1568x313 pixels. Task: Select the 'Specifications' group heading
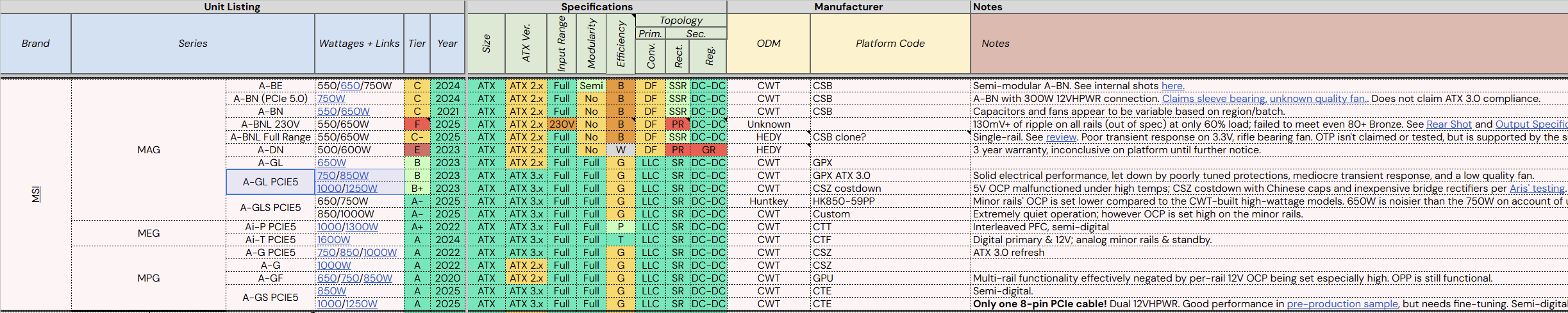coord(597,6)
